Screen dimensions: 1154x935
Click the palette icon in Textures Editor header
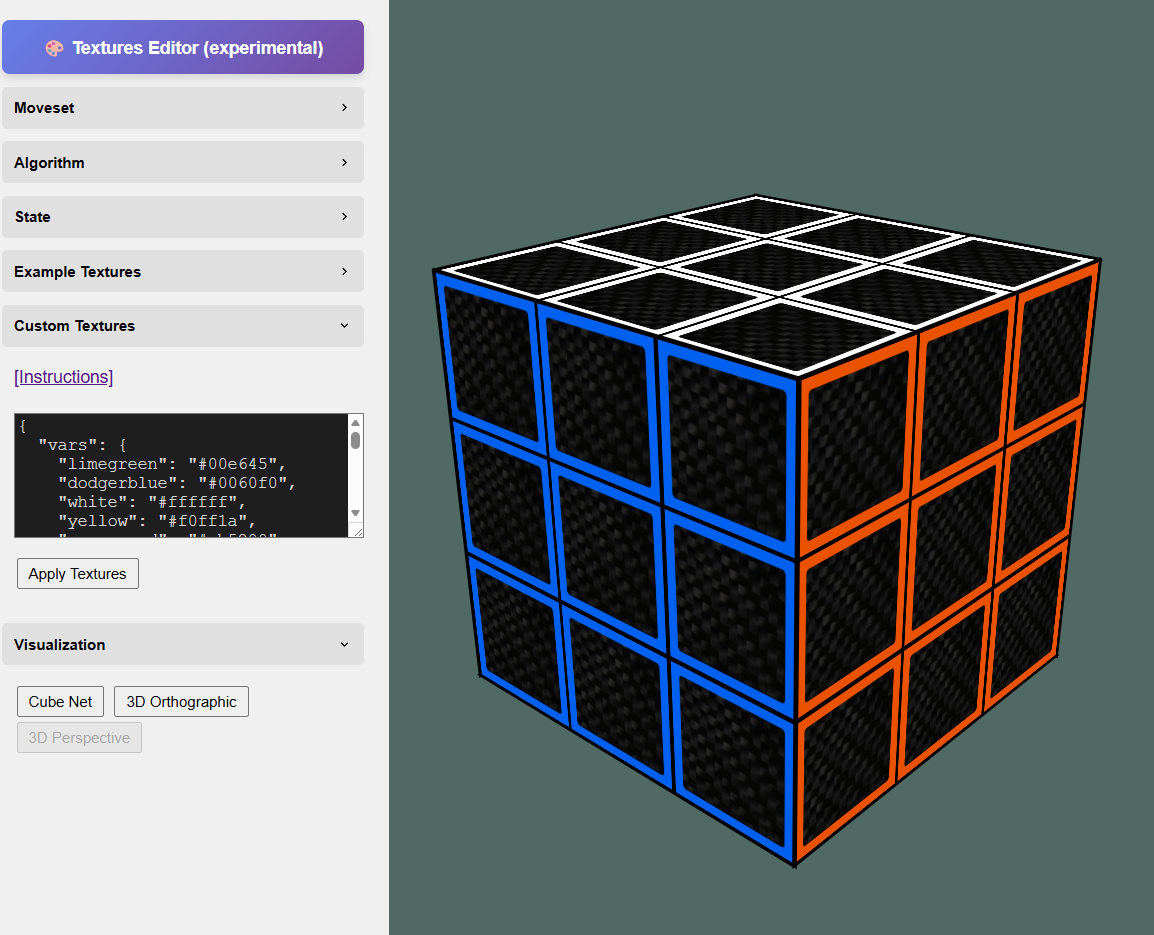coord(54,49)
